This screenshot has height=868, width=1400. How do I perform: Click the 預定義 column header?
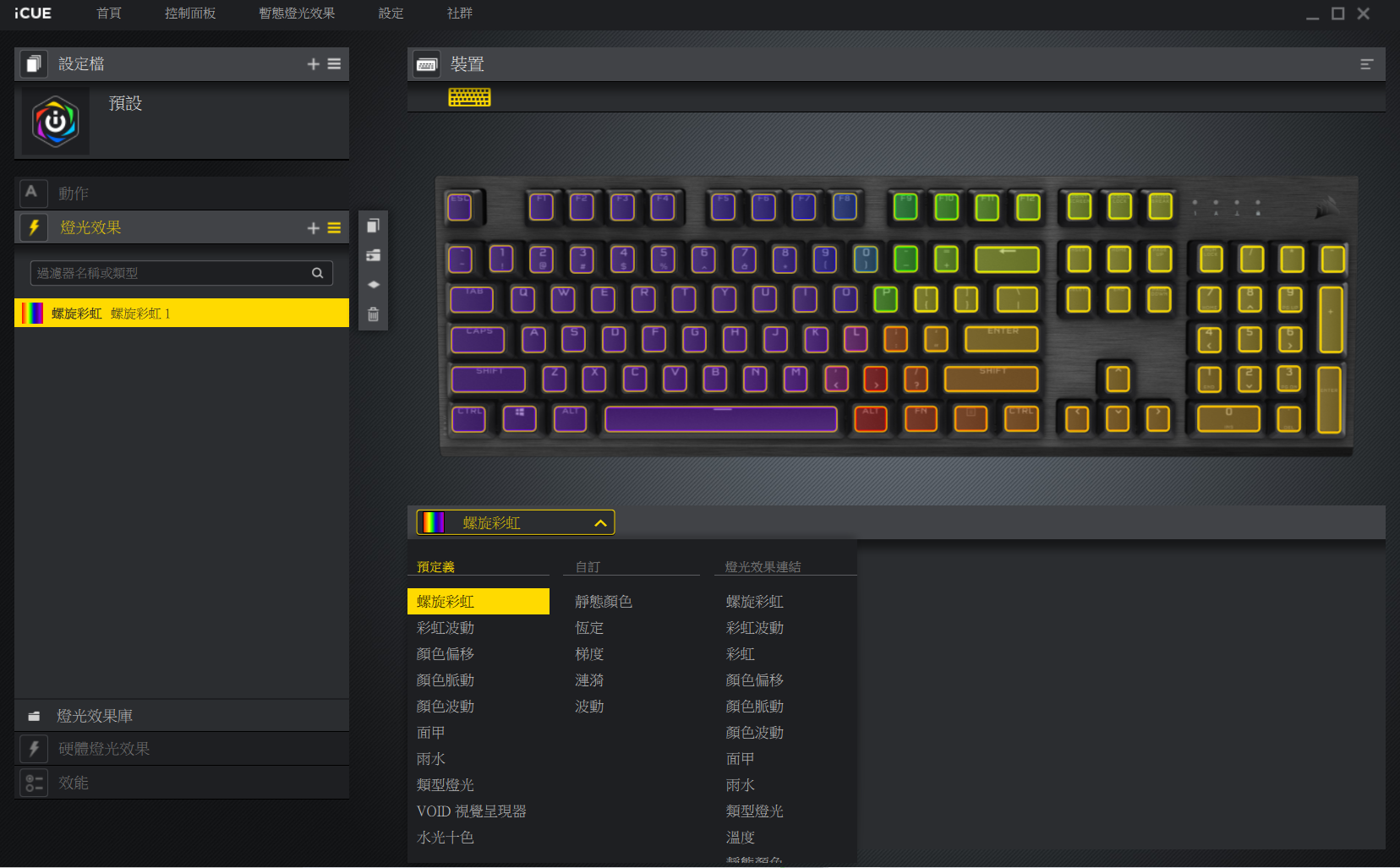tap(436, 567)
